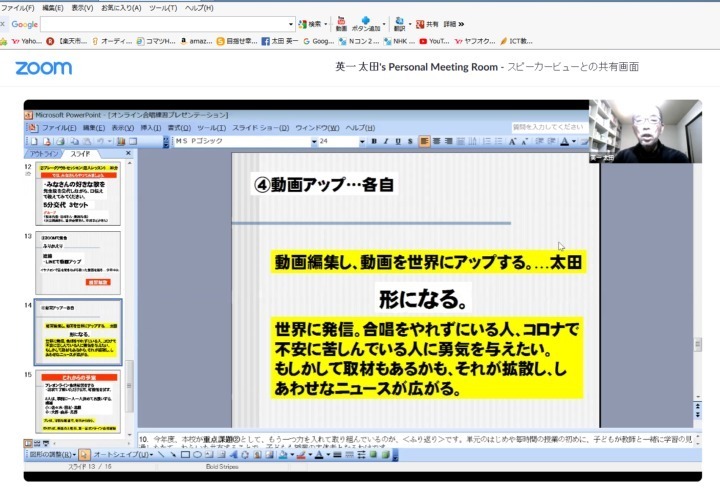Open PowerPoint 編集(E) menu
Screen dimensions: 720x490
point(94,128)
